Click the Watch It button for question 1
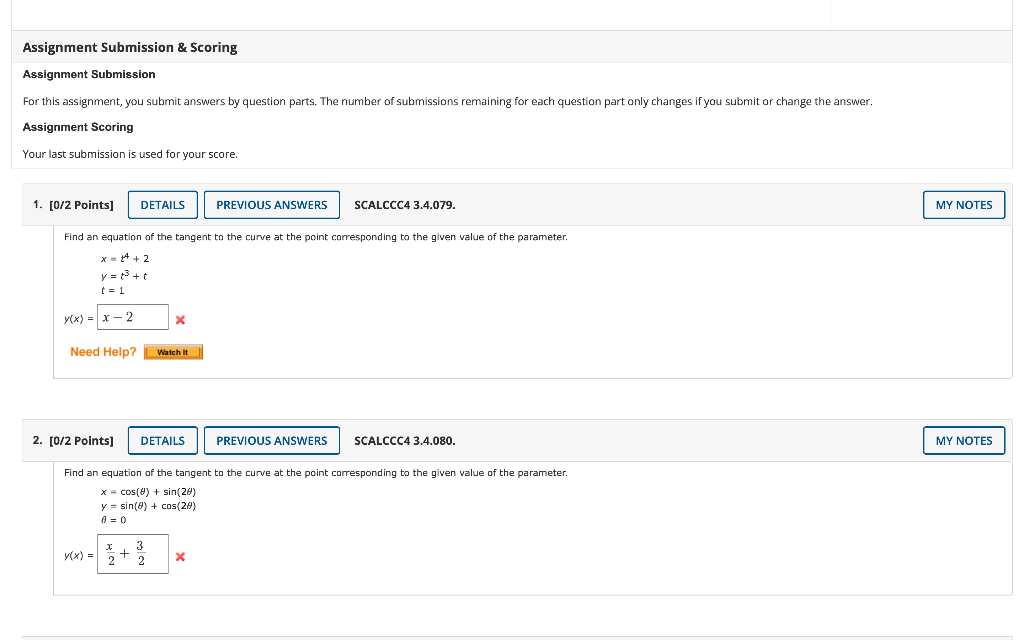The image size is (1024, 640). tap(173, 352)
